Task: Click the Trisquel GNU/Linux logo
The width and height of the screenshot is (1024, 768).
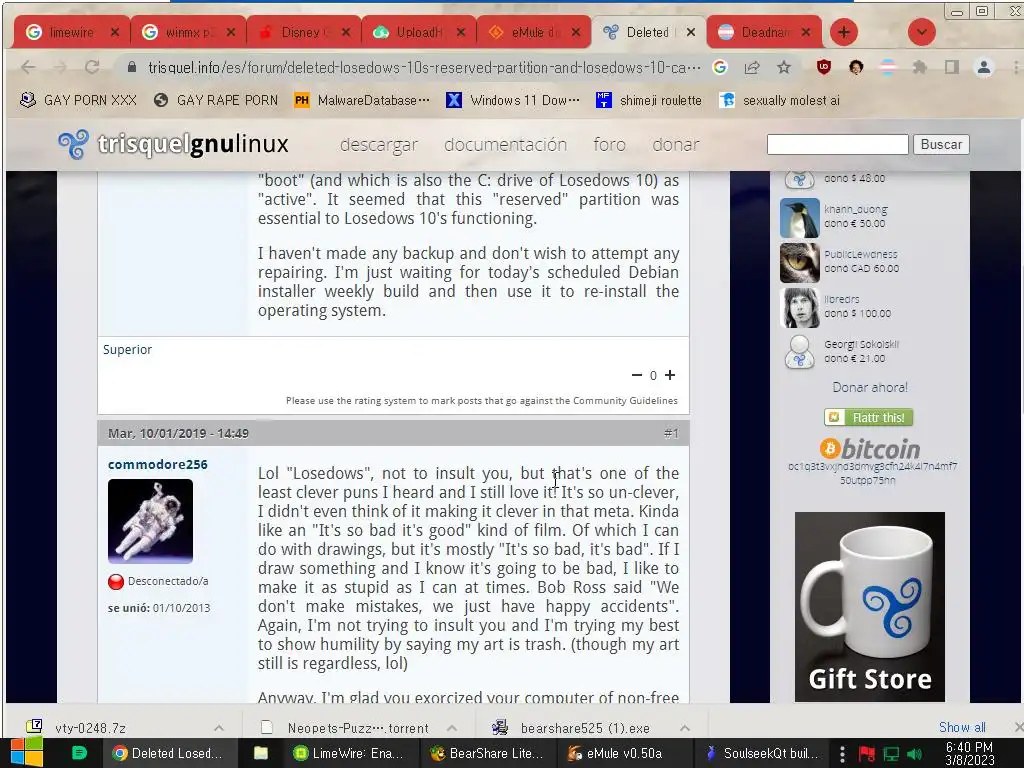Action: 173,144
